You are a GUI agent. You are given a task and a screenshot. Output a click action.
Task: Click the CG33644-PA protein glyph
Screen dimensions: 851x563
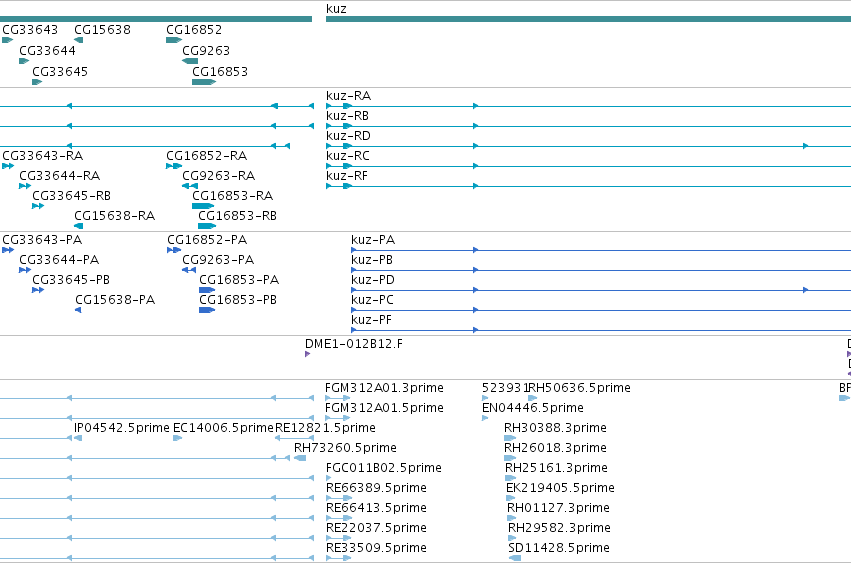pyautogui.click(x=25, y=270)
